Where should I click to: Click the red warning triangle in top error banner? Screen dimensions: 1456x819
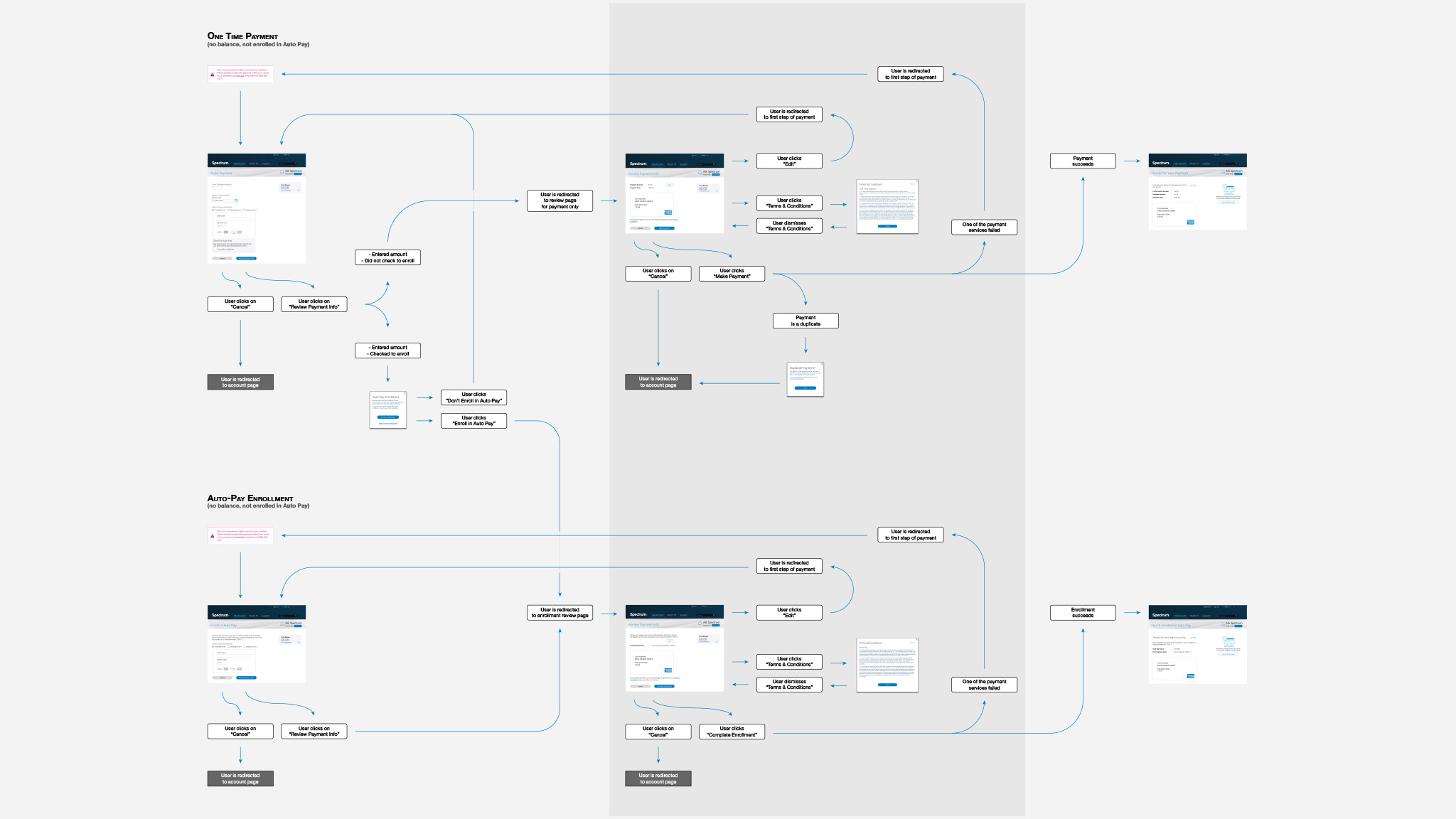[213, 75]
